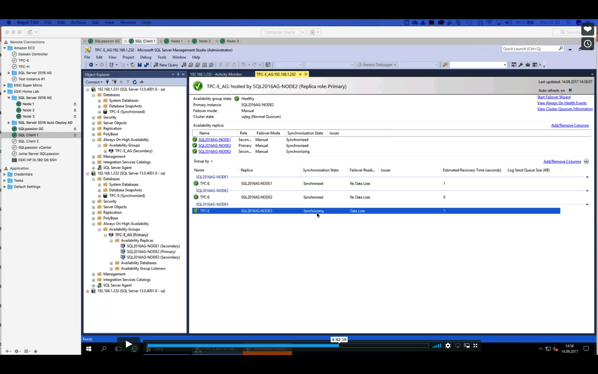The image size is (598, 374).
Task: Click the View Cluster Quorum Information link
Action: [x=565, y=109]
